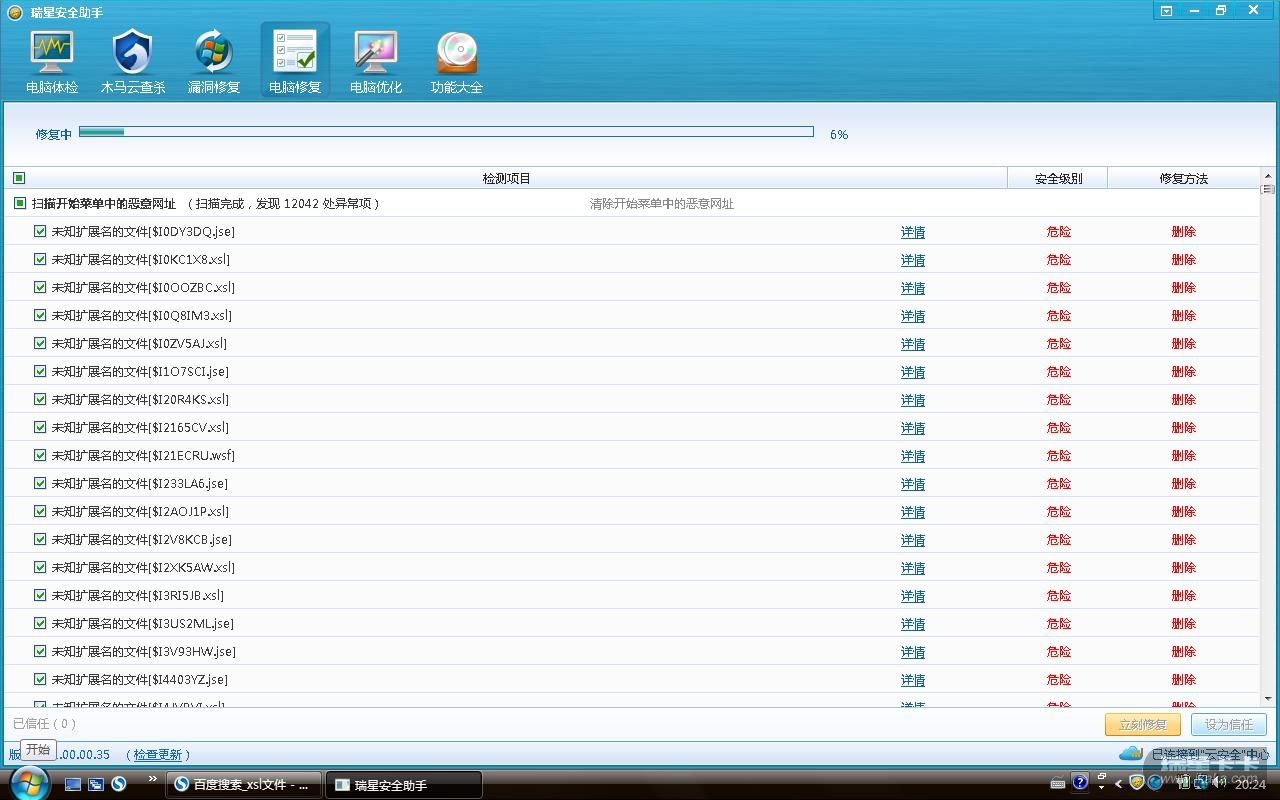
Task: Click 详情 link for $I0KC1X8.xsl
Action: pos(912,259)
